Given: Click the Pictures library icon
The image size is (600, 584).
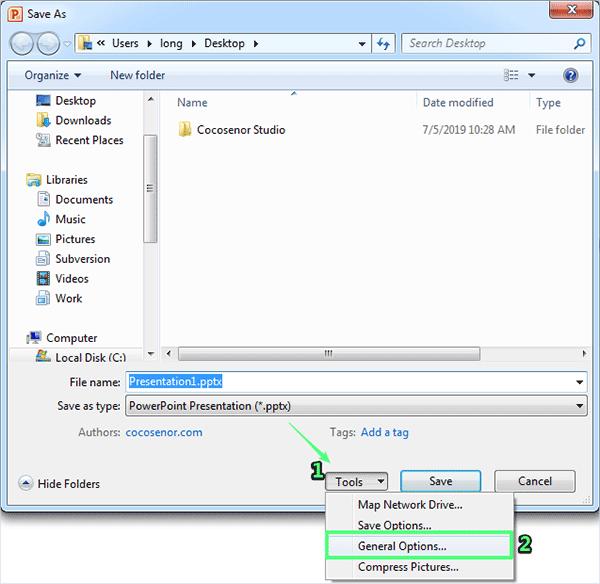Looking at the screenshot, I should (43, 239).
